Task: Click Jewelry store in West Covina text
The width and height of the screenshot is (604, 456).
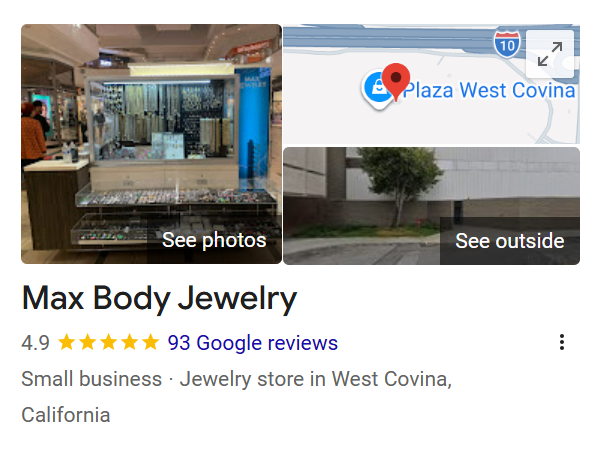Action: coord(315,379)
